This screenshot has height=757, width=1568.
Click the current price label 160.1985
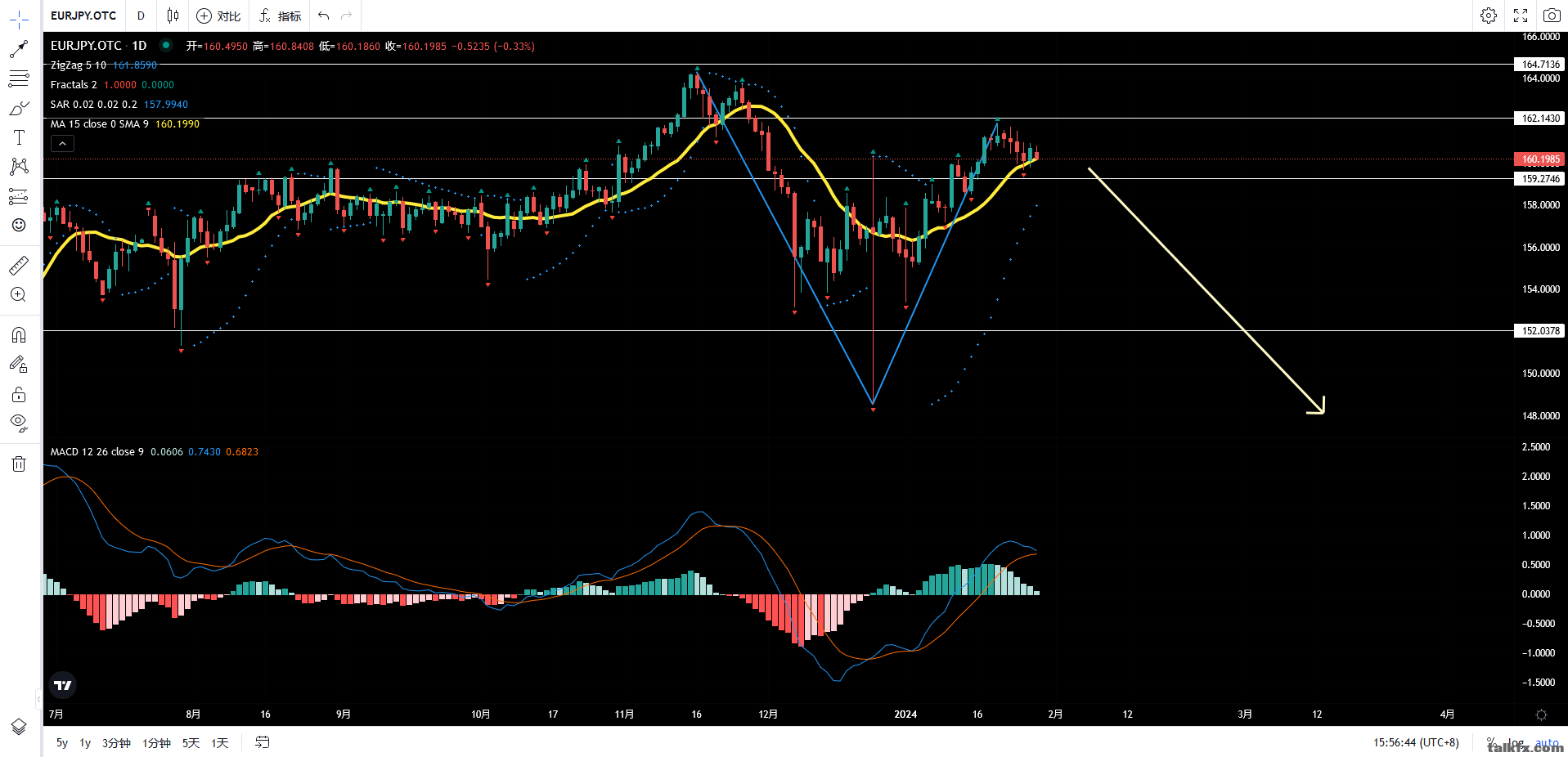1540,159
